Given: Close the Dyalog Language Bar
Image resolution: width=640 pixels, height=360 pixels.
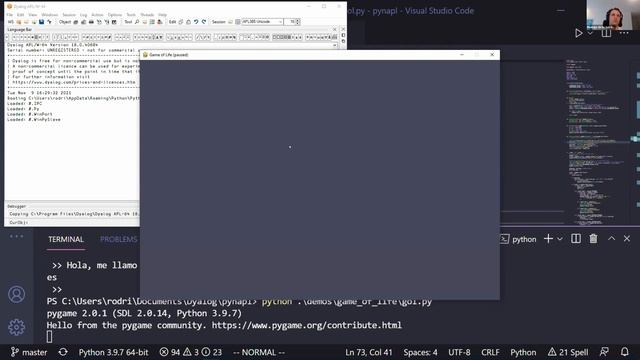Looking at the screenshot, I should [335, 29].
